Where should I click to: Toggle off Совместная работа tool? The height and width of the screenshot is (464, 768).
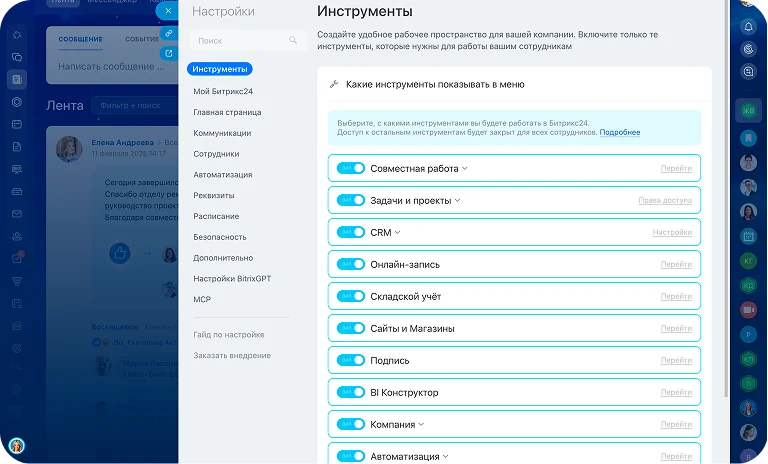tap(351, 168)
